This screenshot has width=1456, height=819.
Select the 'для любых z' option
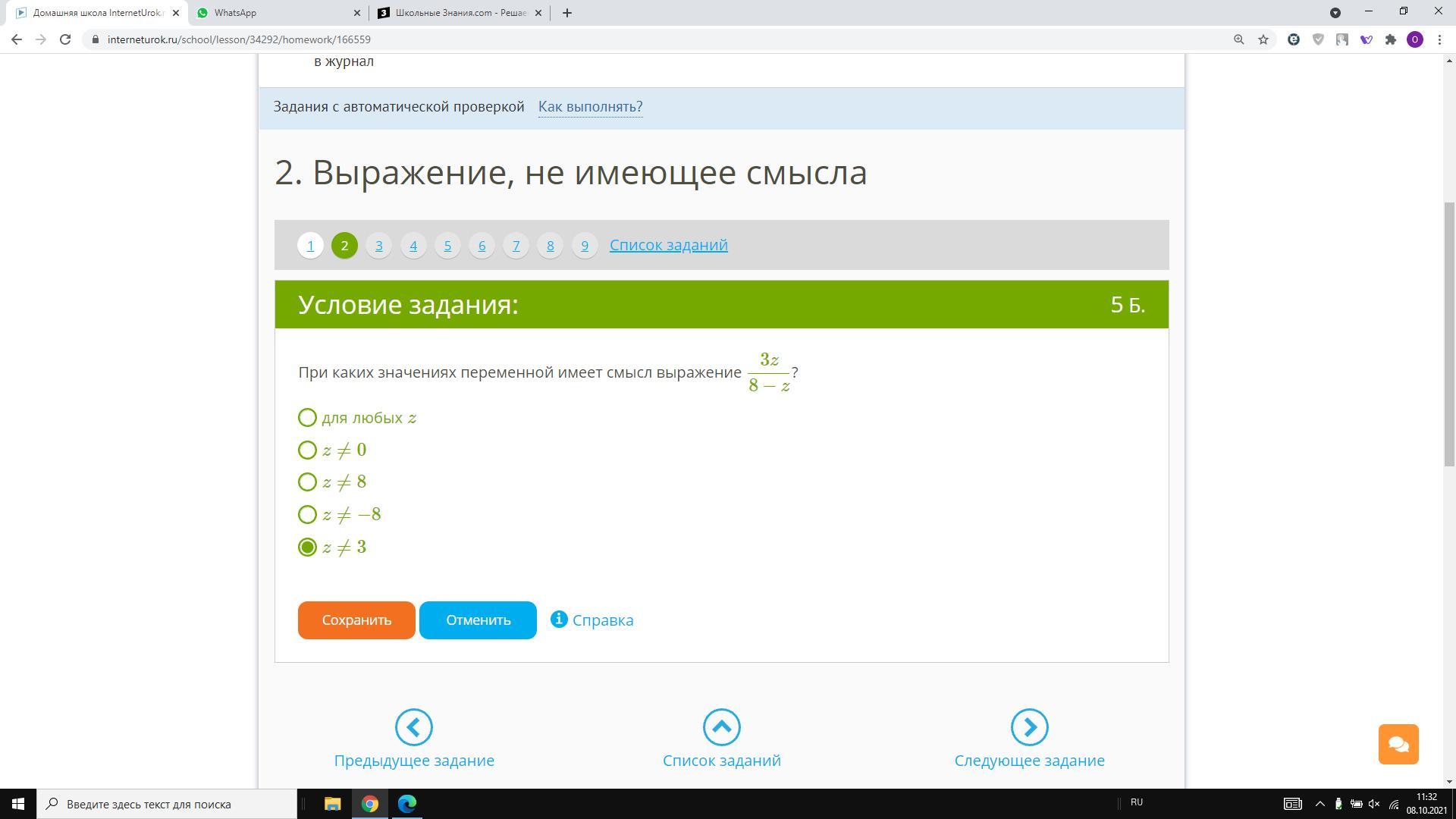coord(307,418)
